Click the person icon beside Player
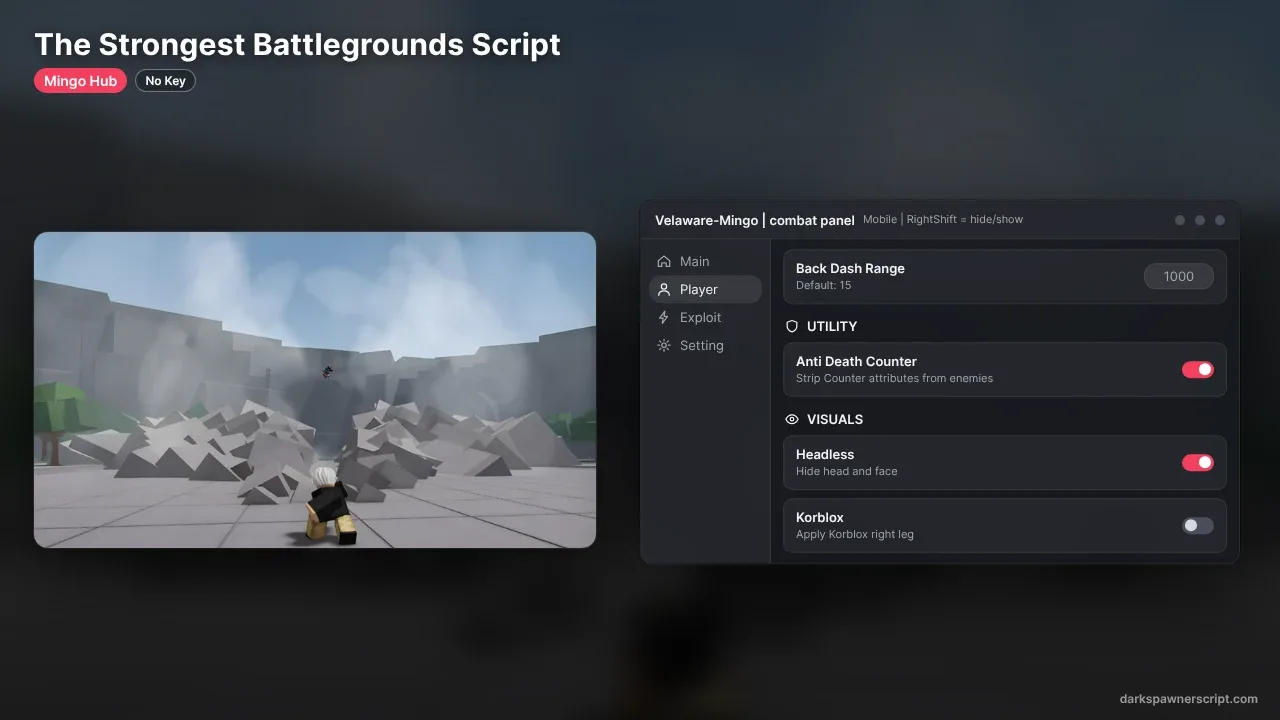1280x720 pixels. 664,289
